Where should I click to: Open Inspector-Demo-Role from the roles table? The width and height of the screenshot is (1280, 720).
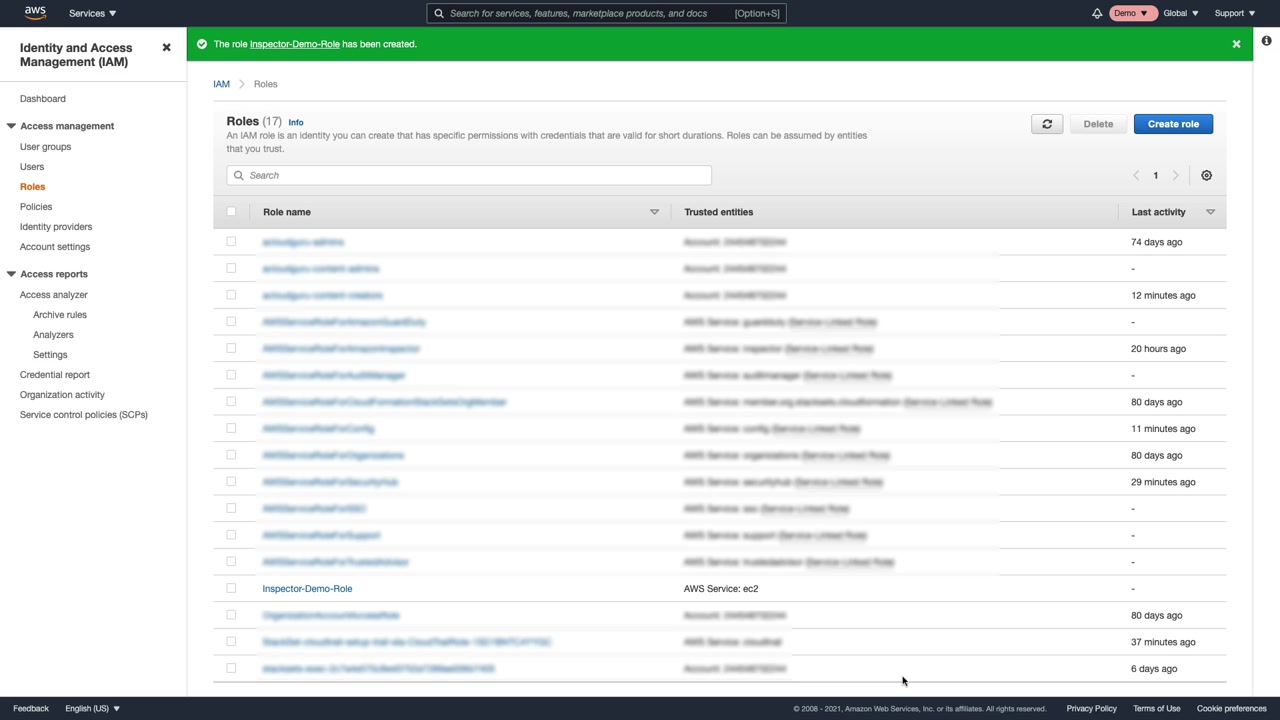pos(307,589)
